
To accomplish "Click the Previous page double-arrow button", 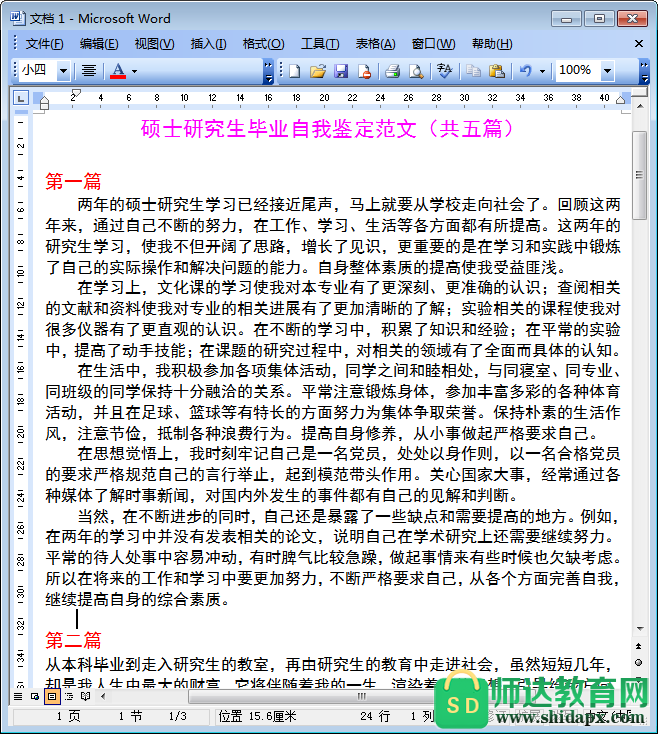I will (x=639, y=646).
